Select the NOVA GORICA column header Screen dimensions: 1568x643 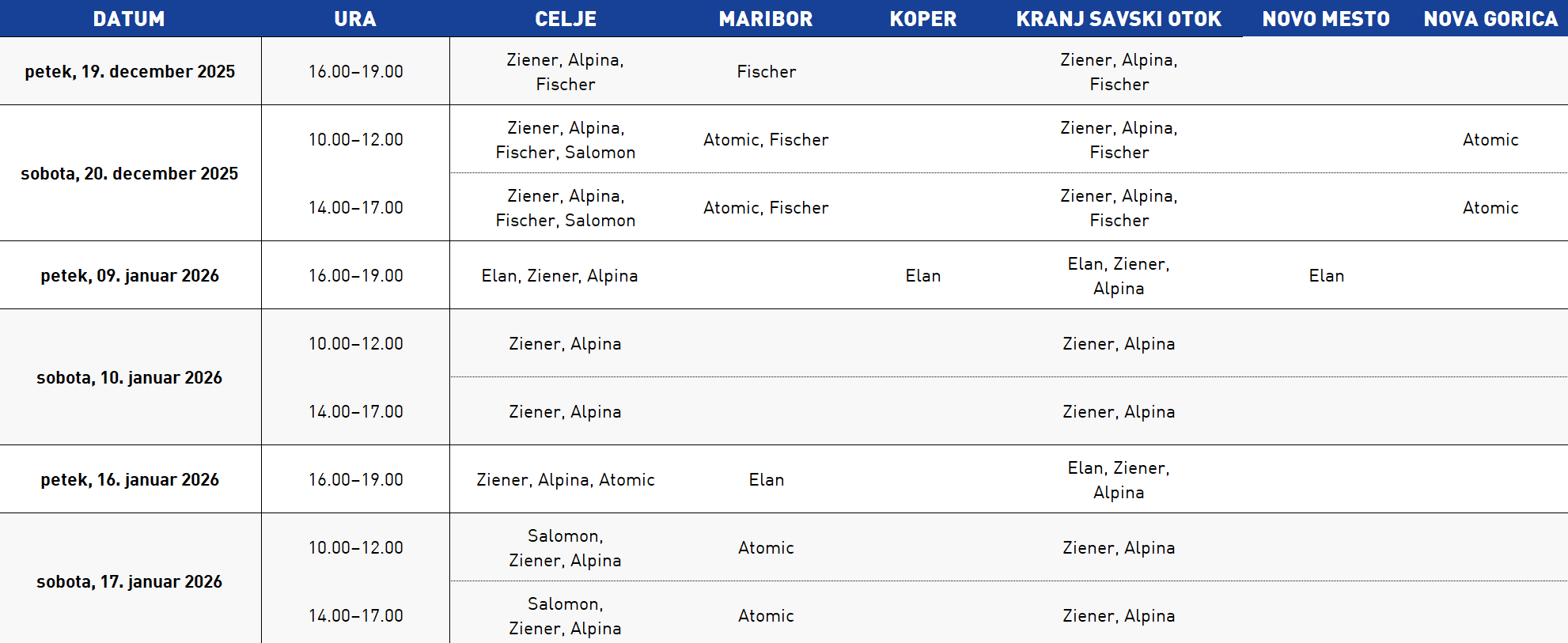(x=1490, y=19)
